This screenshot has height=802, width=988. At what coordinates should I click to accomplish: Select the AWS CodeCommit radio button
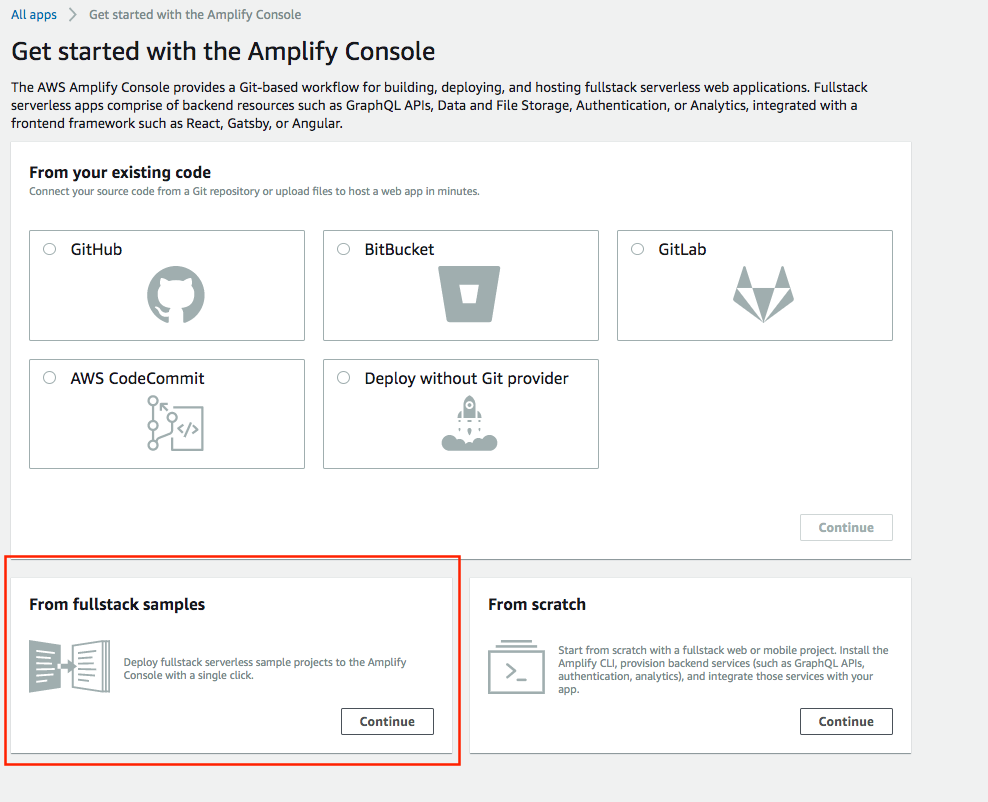49,377
